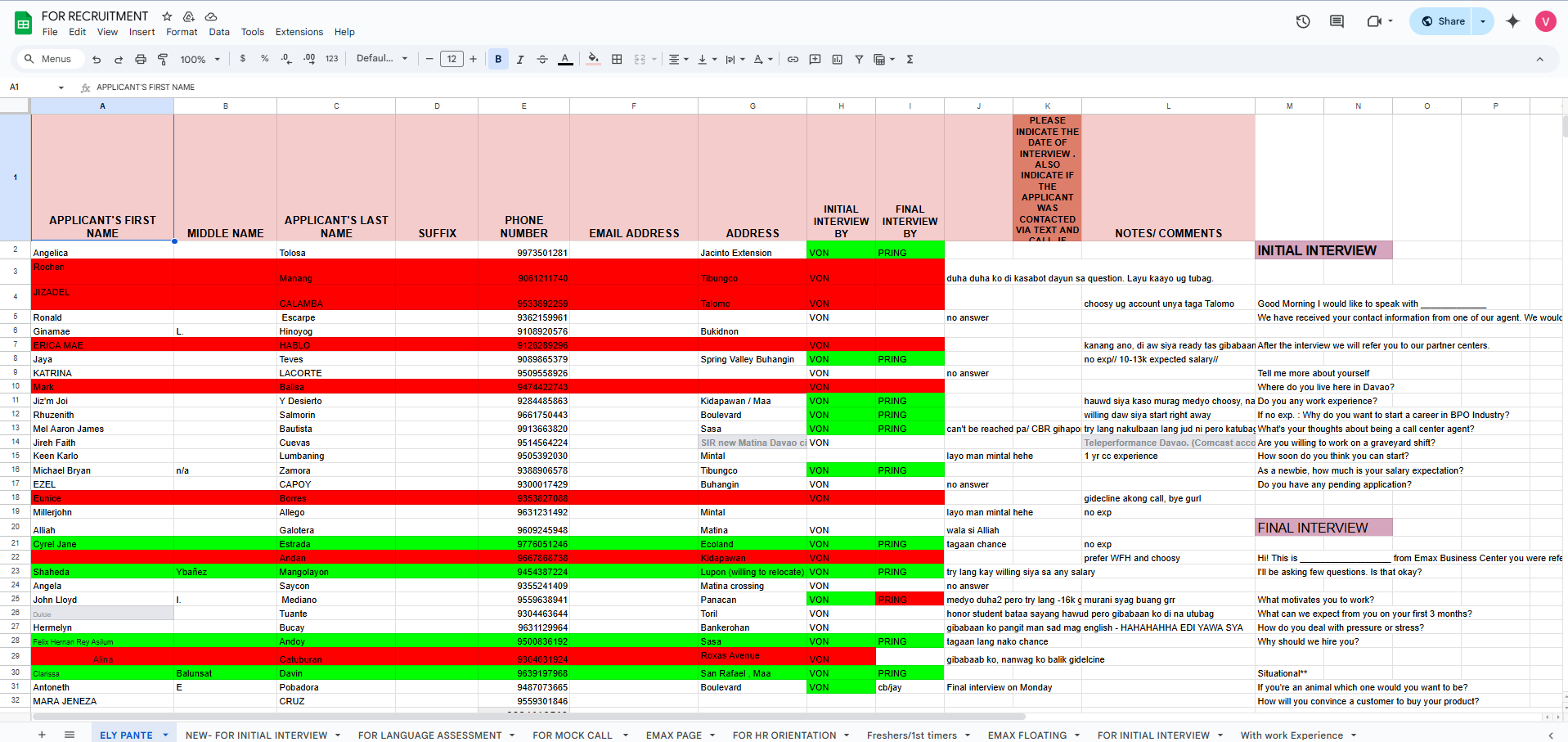
Task: Toggle the filter on the sheet
Action: 859,59
